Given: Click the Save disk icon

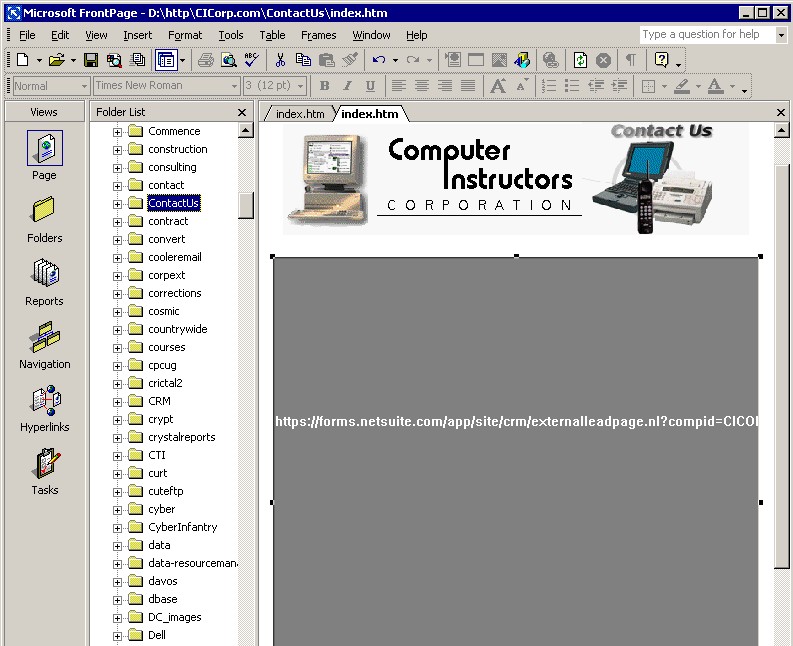Looking at the screenshot, I should [91, 60].
